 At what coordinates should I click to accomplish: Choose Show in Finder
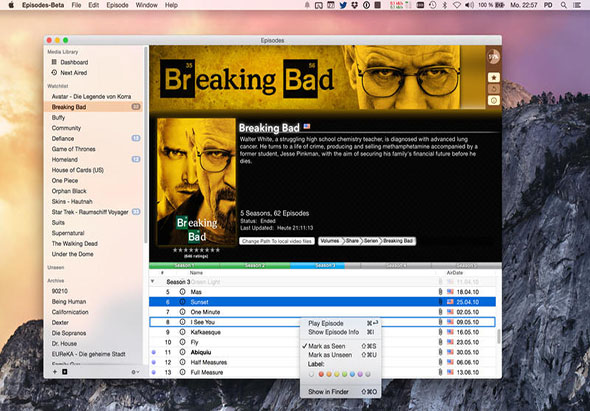tap(341, 392)
